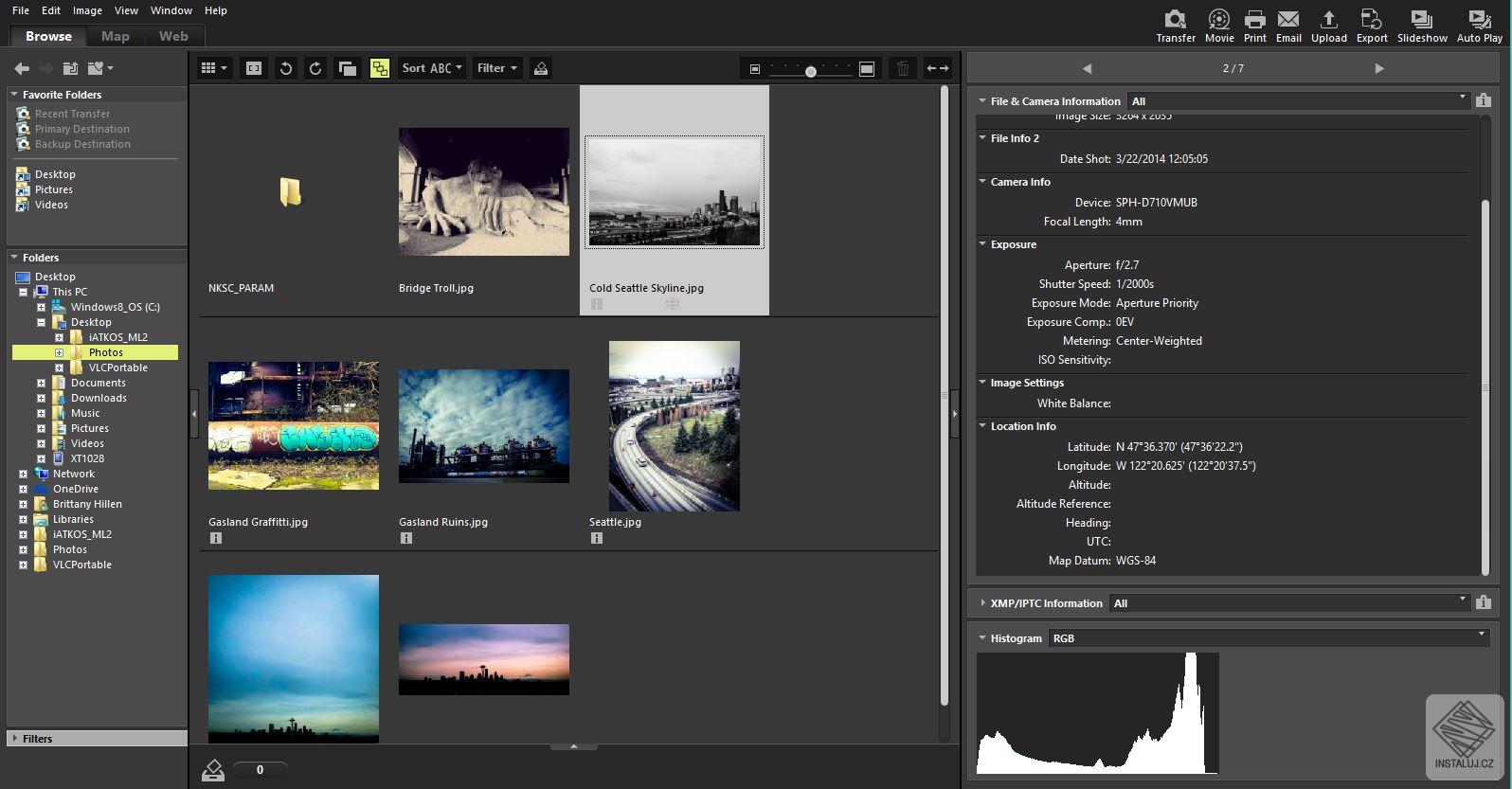Toggle the double-arrow panel width button
1512x789 pixels.
[937, 68]
